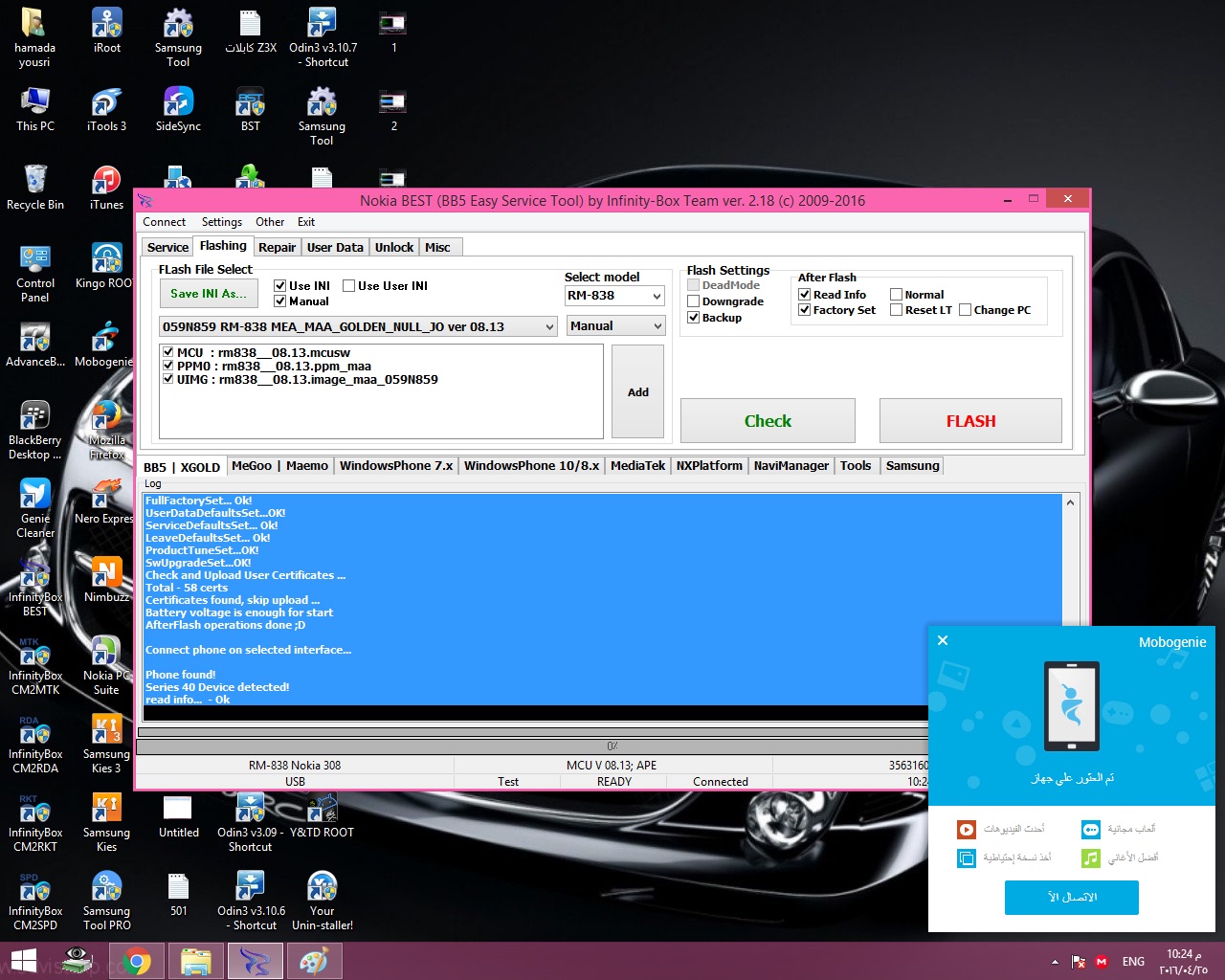
Task: Switch to the Repair tab
Action: [x=277, y=247]
